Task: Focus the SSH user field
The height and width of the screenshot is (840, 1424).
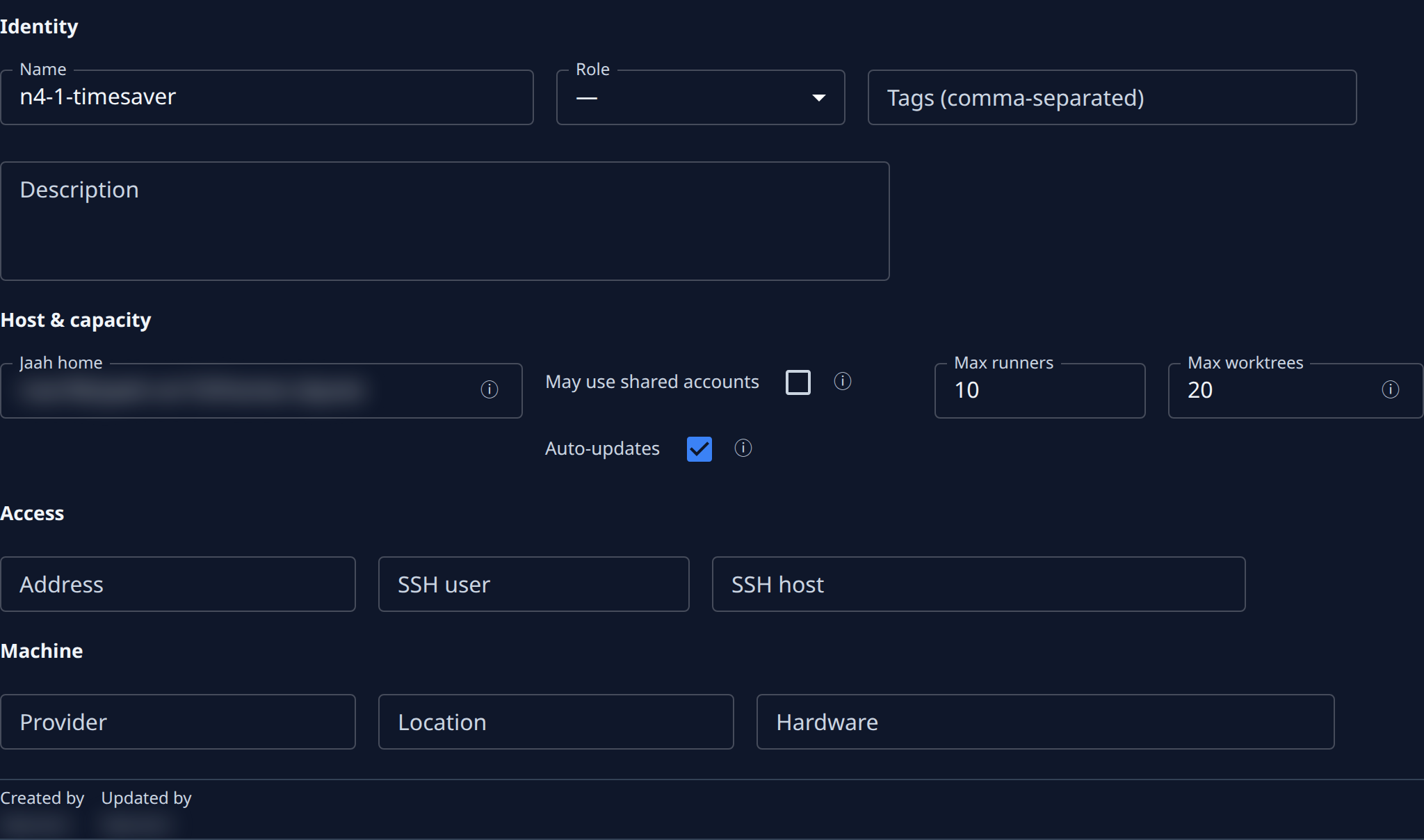Action: click(x=534, y=584)
